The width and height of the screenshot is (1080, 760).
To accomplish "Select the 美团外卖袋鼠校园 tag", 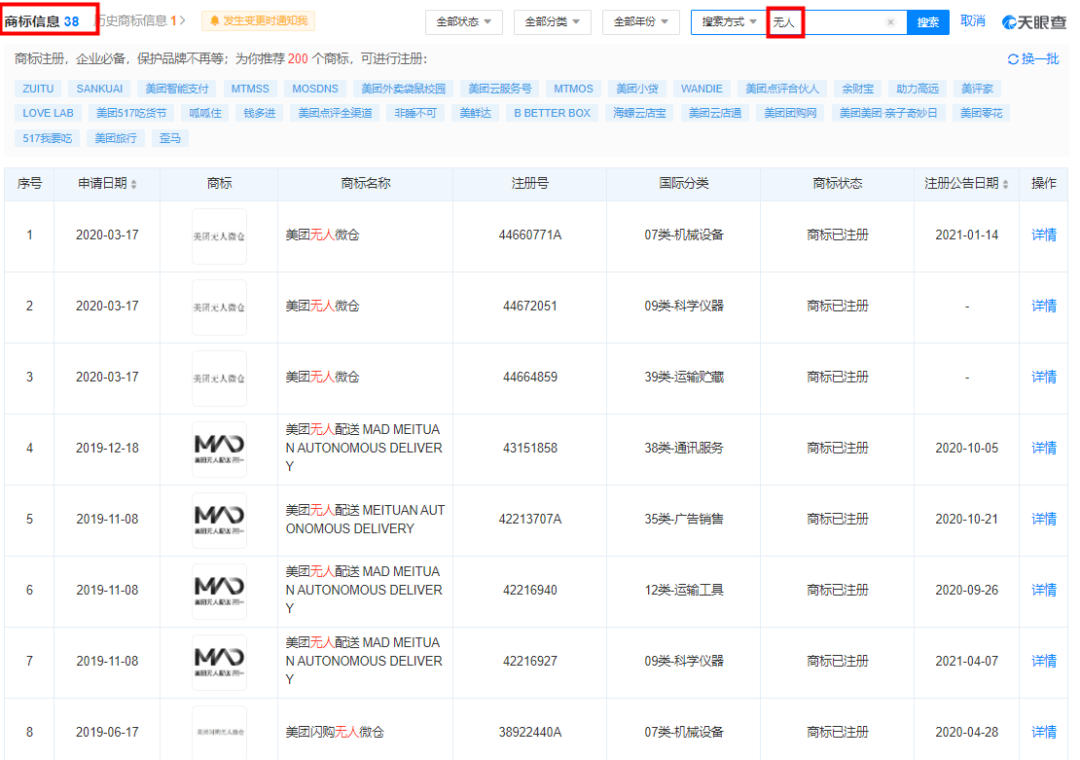I will [403, 89].
